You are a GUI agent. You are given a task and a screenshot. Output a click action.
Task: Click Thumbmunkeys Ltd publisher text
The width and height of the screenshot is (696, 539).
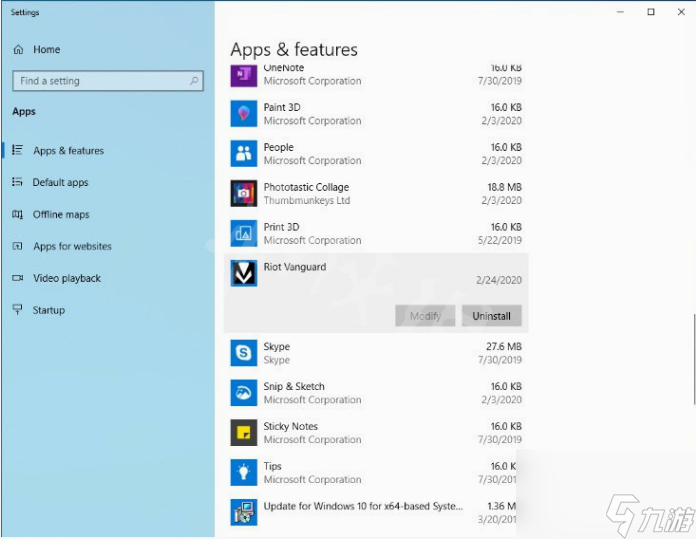(307, 200)
